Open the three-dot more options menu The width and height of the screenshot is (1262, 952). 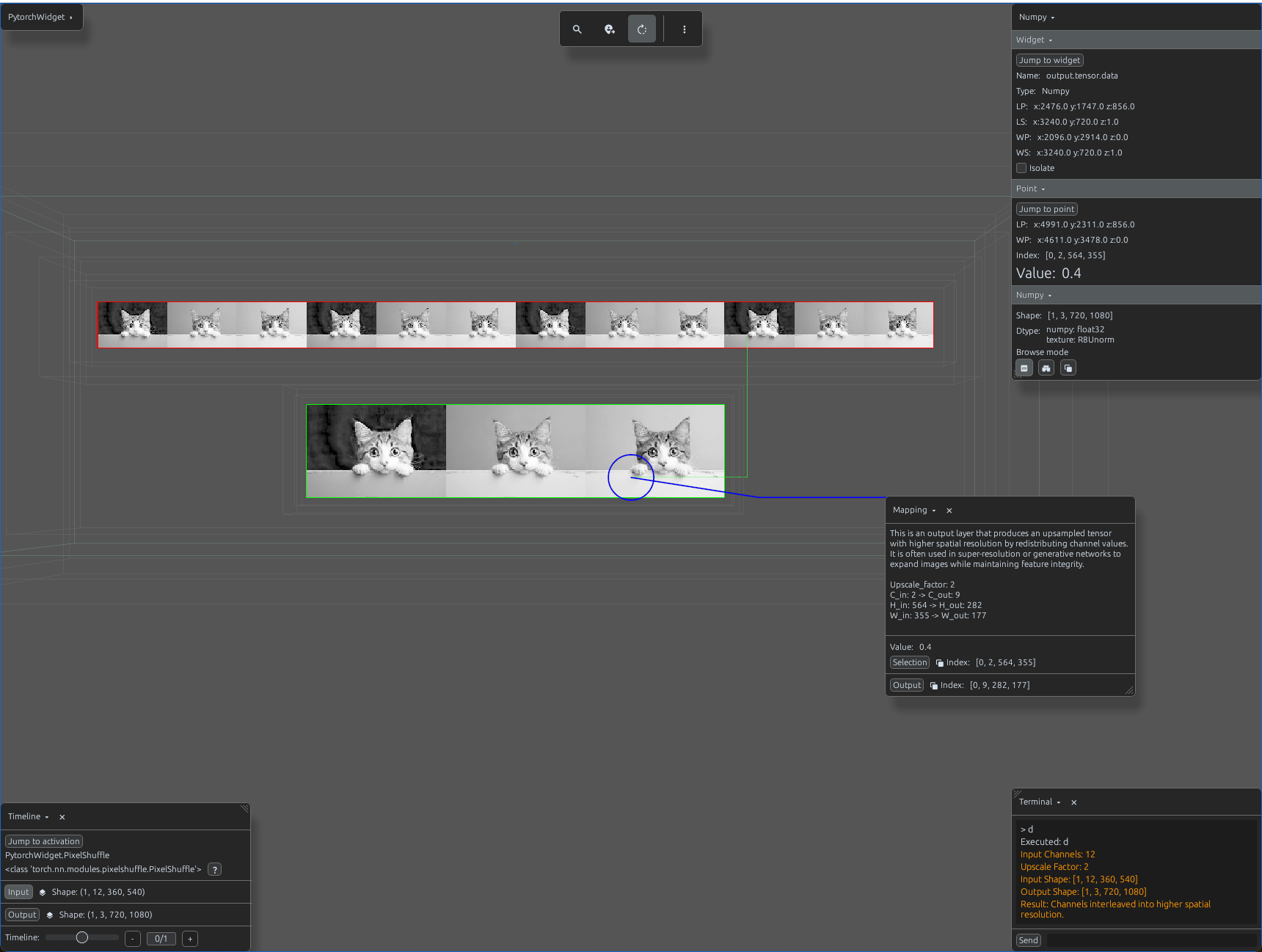coord(685,29)
